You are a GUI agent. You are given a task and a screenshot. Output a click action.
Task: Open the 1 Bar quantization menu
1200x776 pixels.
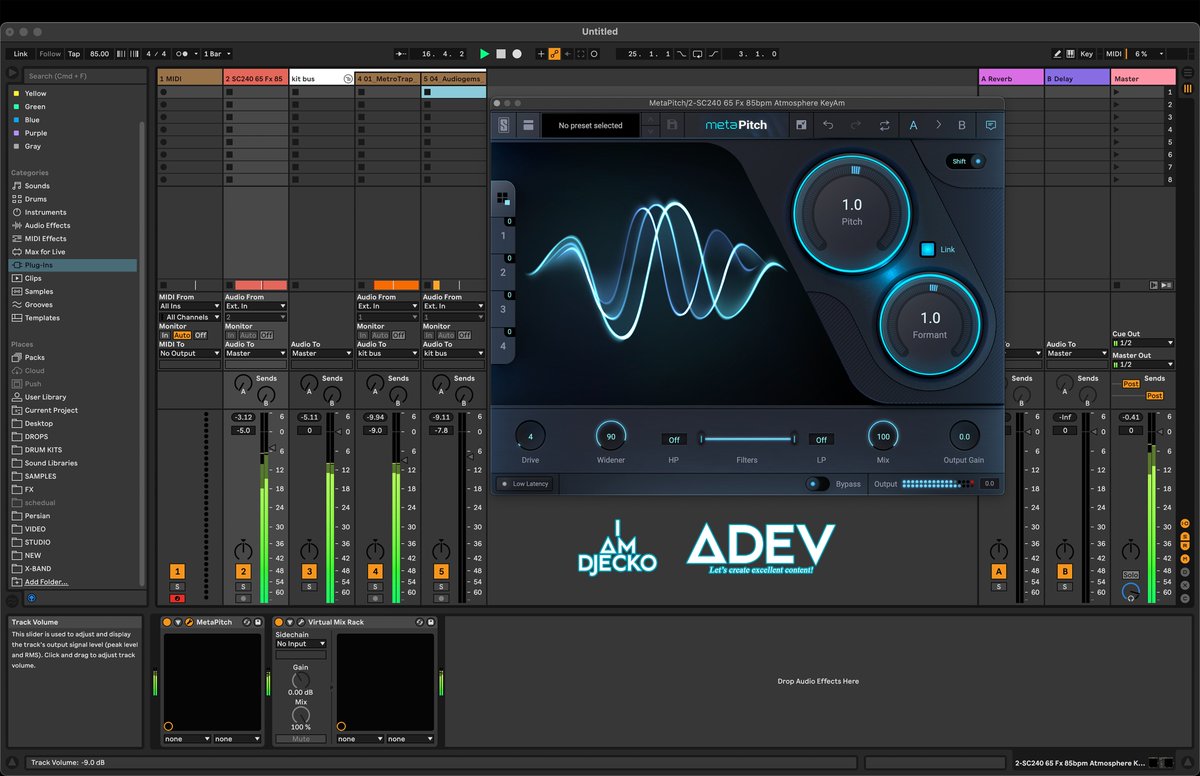point(216,54)
